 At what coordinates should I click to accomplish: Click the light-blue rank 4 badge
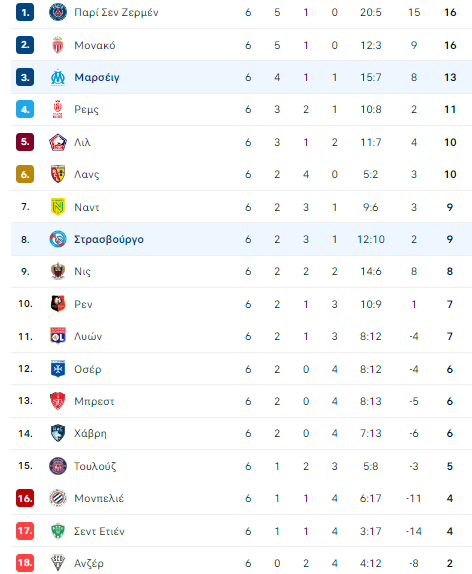tap(25, 109)
